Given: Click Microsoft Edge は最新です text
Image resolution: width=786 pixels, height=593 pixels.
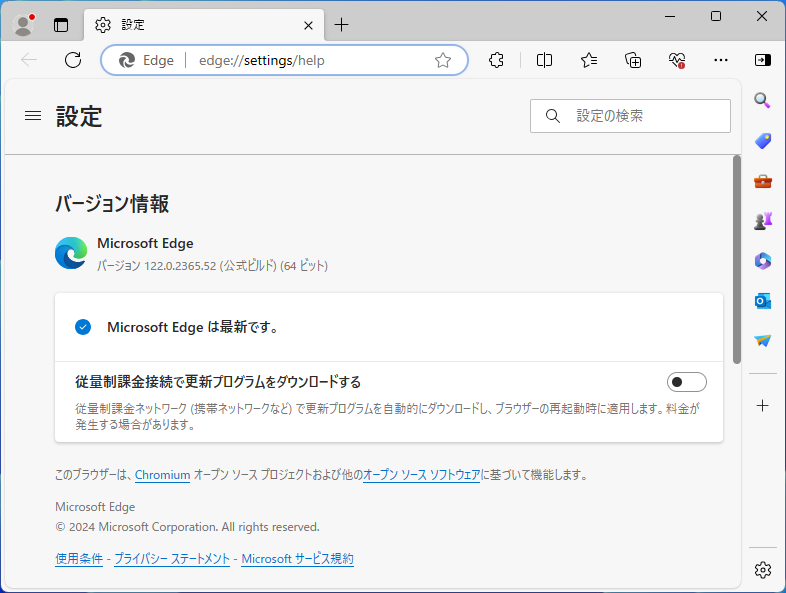Looking at the screenshot, I should coord(193,327).
